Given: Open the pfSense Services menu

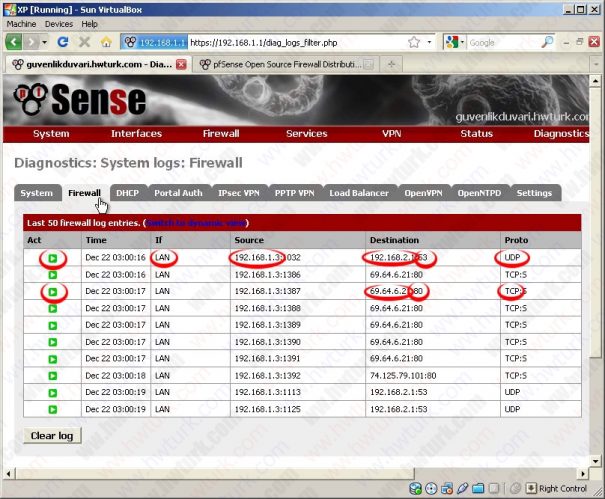Looking at the screenshot, I should pos(306,134).
